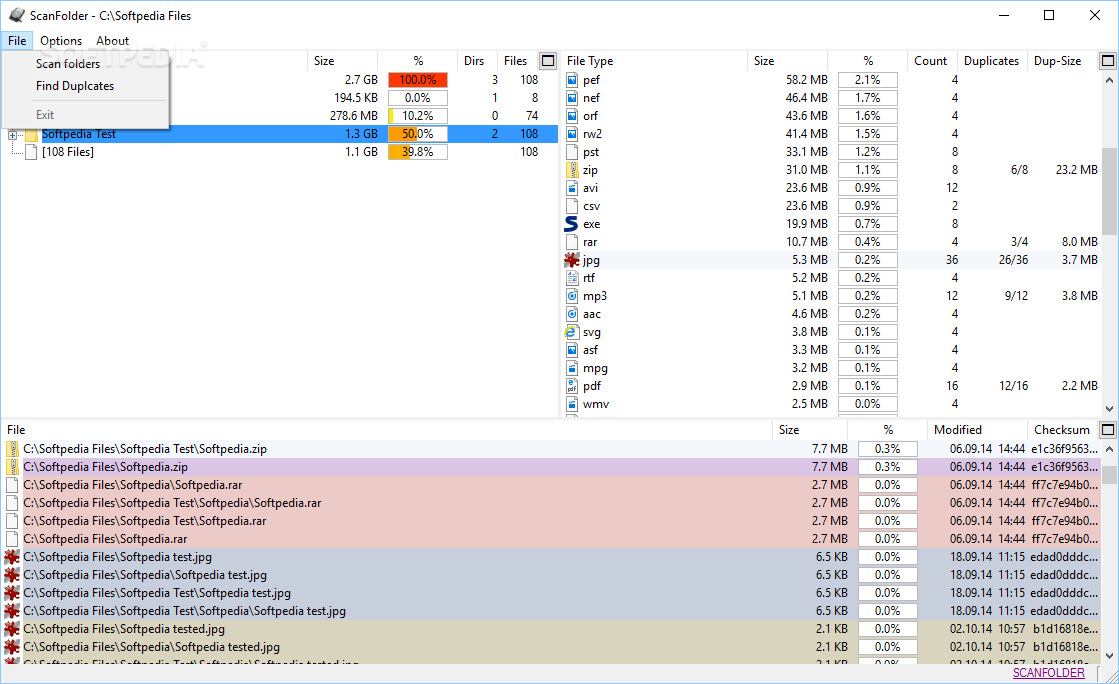
Task: Sort folder tree by Files column
Action: (515, 61)
